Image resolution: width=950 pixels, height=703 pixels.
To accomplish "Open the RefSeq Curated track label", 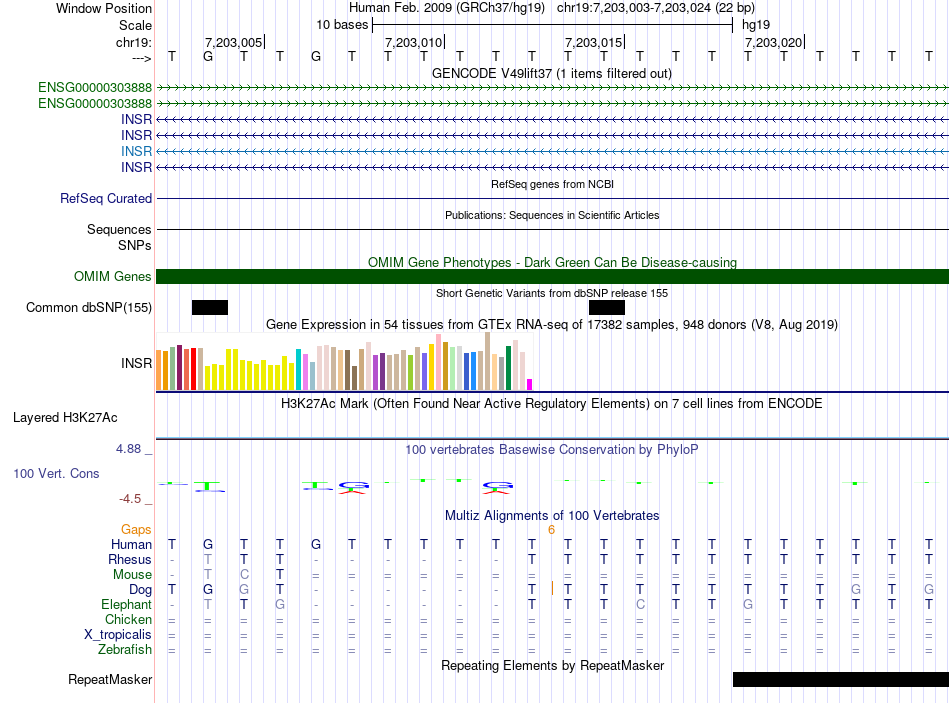I will [106, 199].
